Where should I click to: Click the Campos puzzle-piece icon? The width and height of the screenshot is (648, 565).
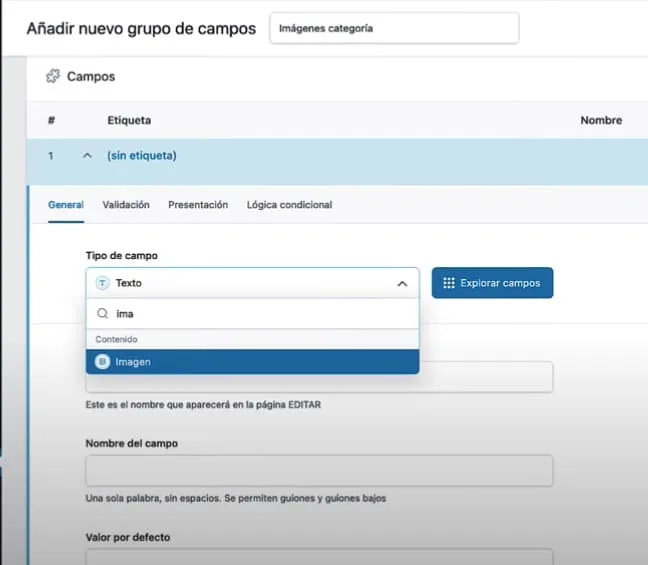click(53, 76)
